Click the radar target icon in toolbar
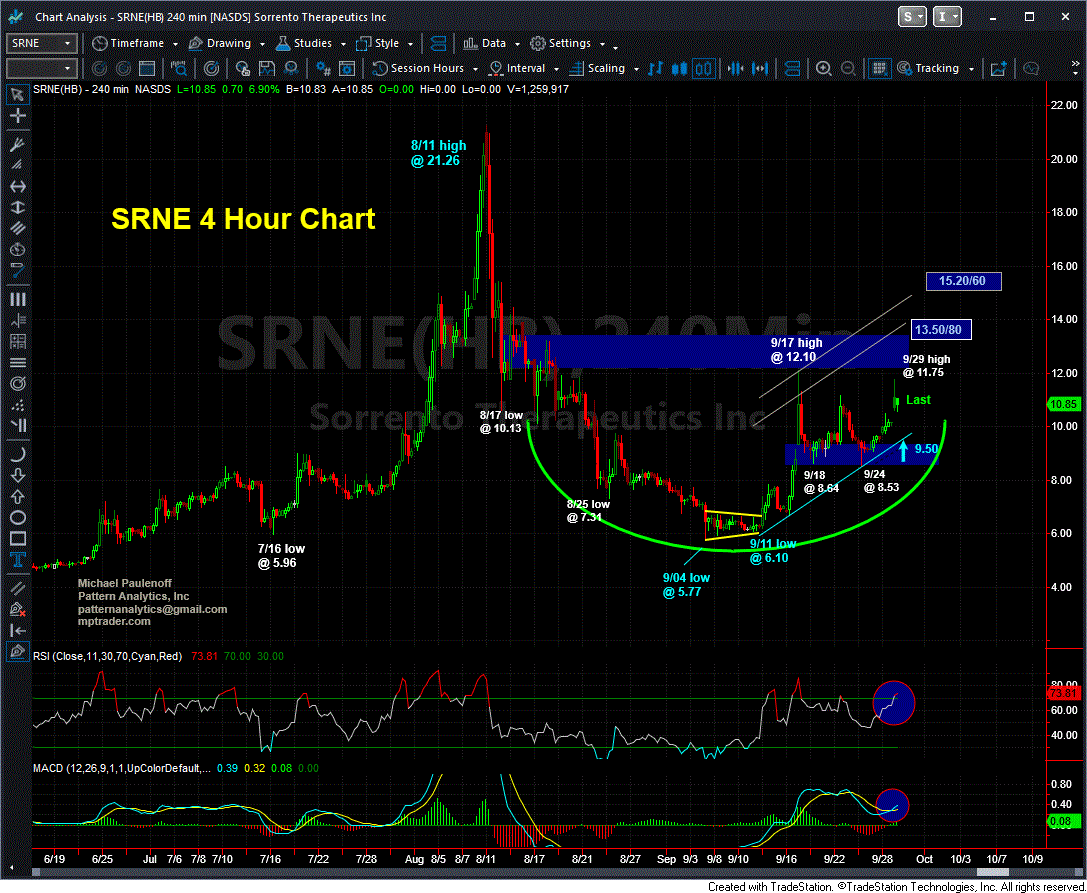The width and height of the screenshot is (1087, 893). pos(213,69)
